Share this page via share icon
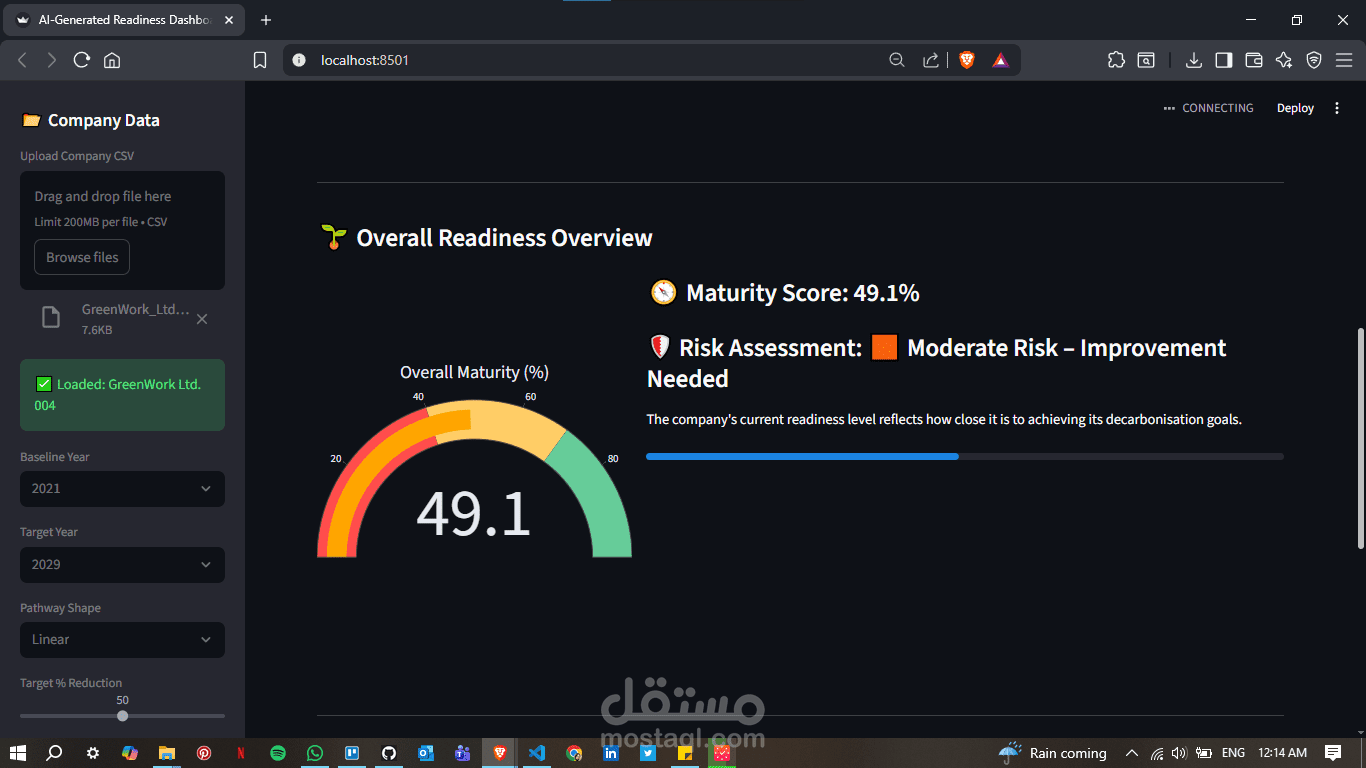Screen dimensions: 1366x768 [x=931, y=60]
